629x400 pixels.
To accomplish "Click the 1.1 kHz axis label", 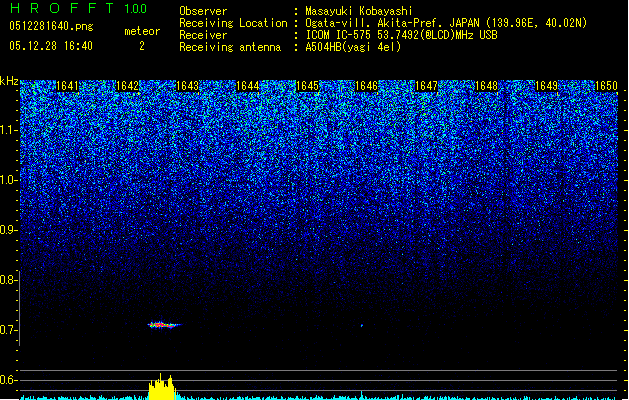I will click(8, 130).
